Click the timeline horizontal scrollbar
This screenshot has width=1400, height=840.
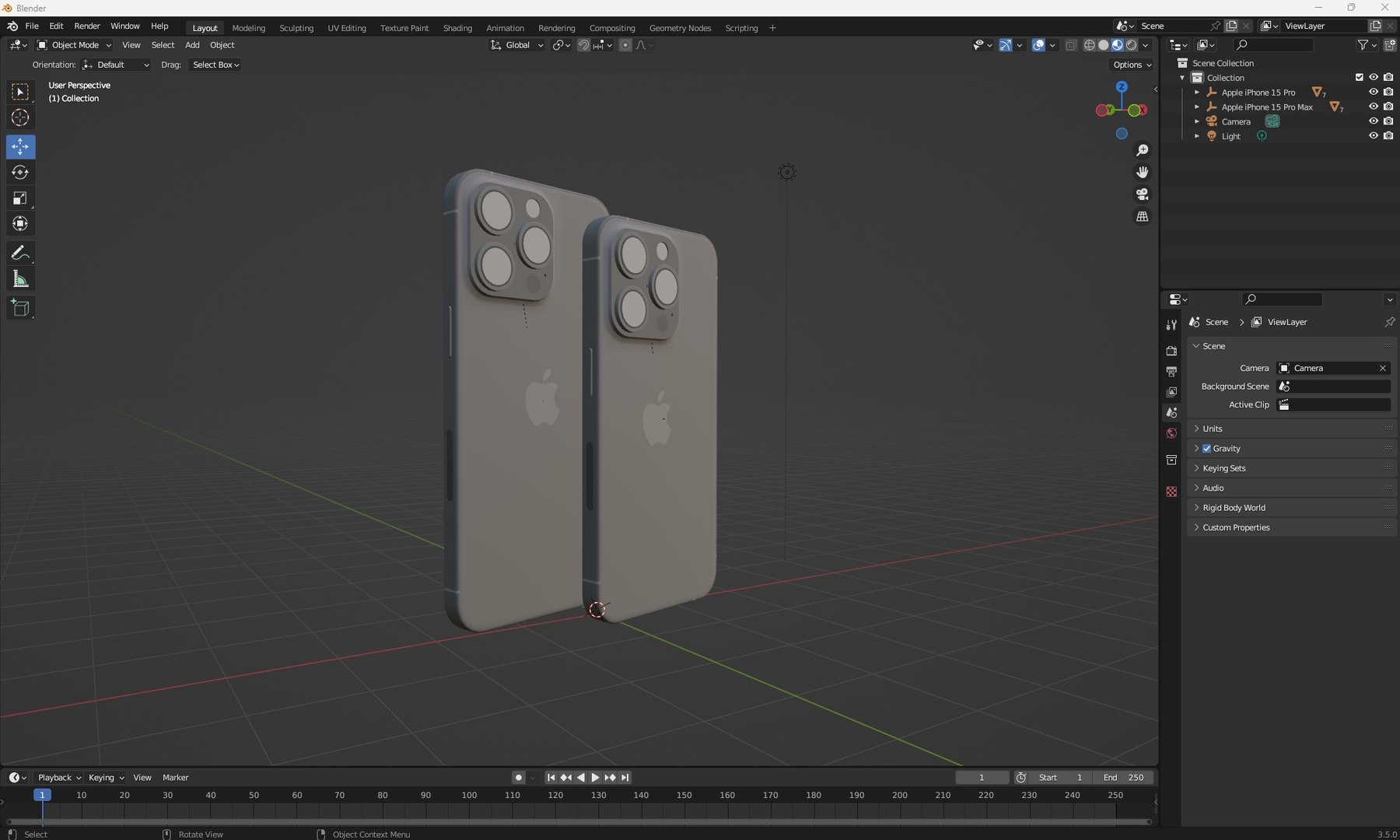(x=579, y=821)
